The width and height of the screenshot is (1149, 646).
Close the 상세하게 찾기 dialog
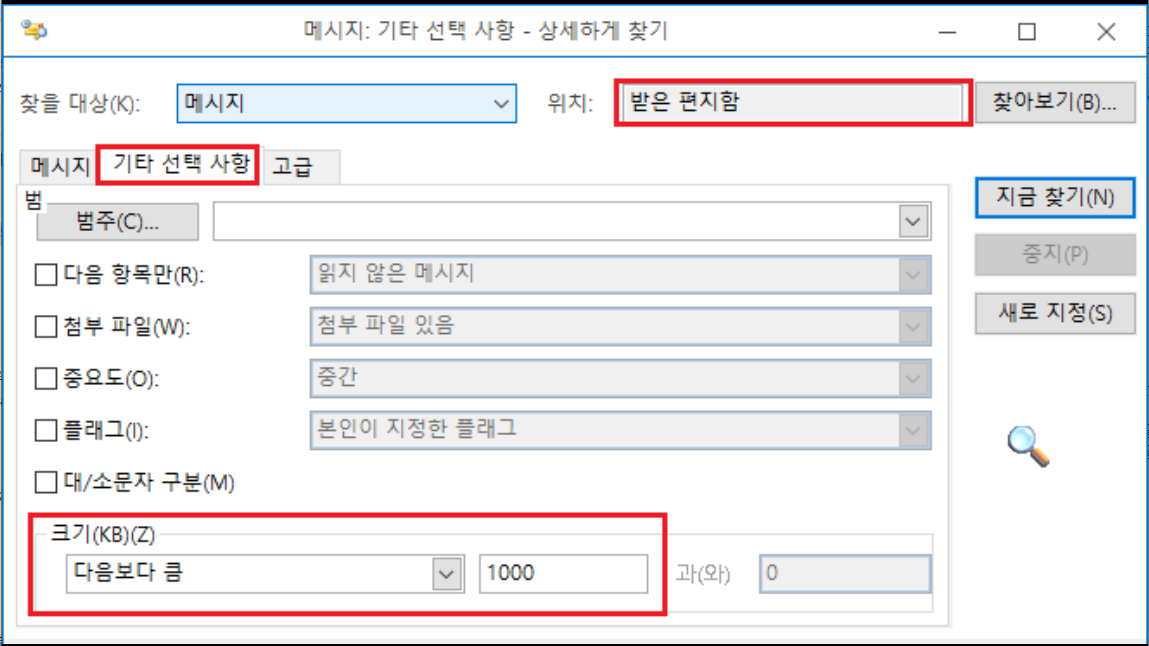tap(1106, 32)
